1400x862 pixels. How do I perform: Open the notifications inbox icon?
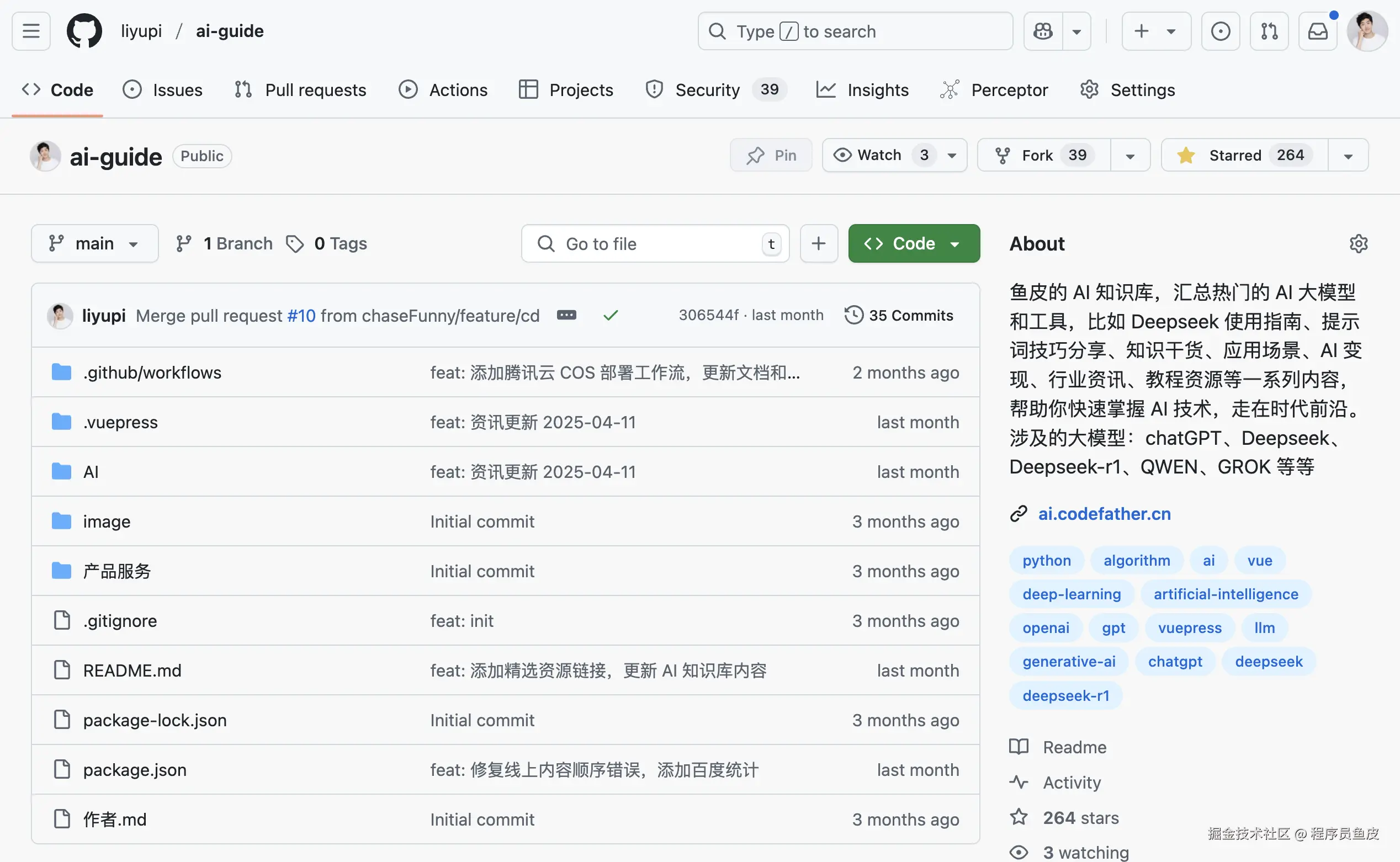click(1317, 31)
